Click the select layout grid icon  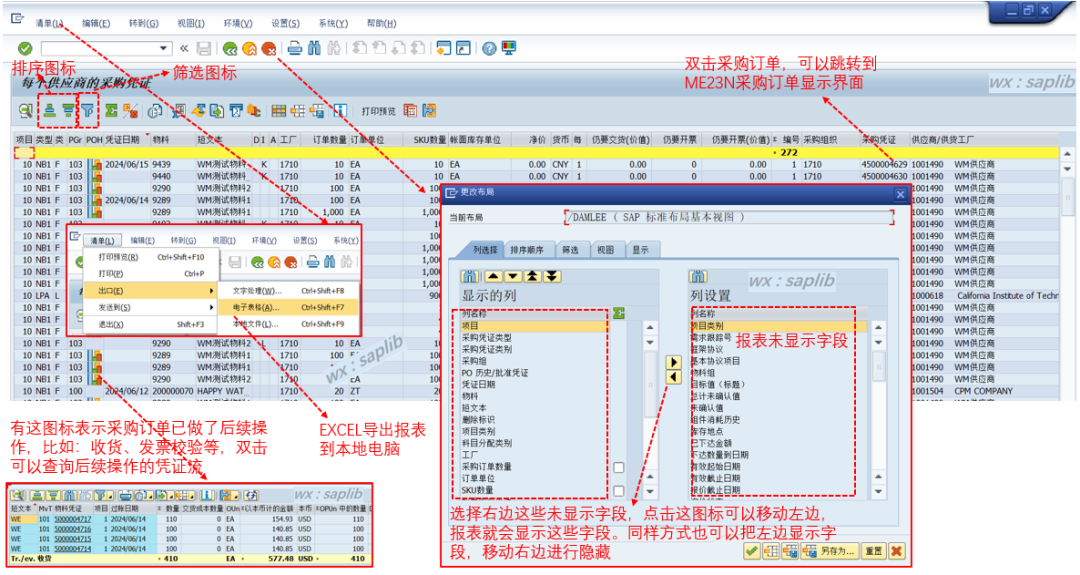tap(278, 110)
